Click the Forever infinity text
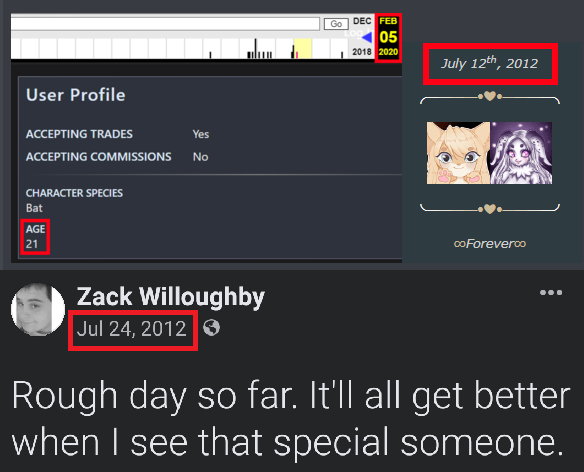Image resolution: width=584 pixels, height=472 pixels. tap(490, 244)
